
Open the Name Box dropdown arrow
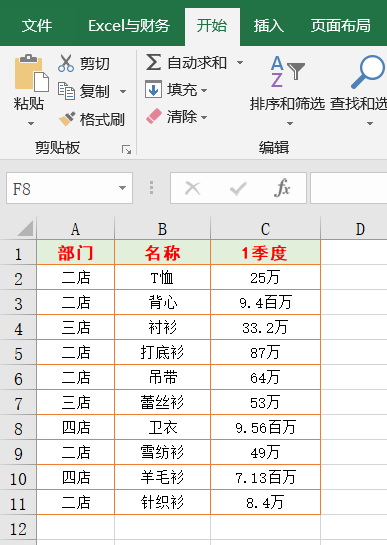(122, 188)
